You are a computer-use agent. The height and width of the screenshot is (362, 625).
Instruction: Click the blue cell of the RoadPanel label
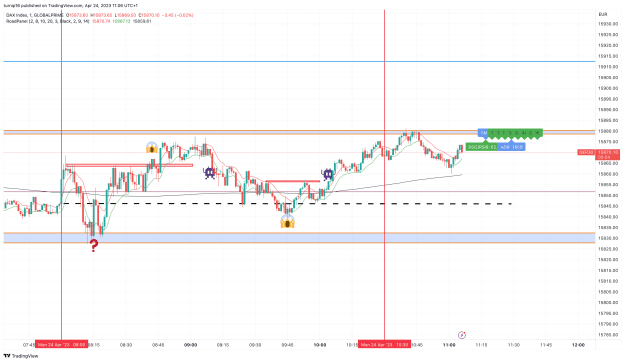(483, 133)
